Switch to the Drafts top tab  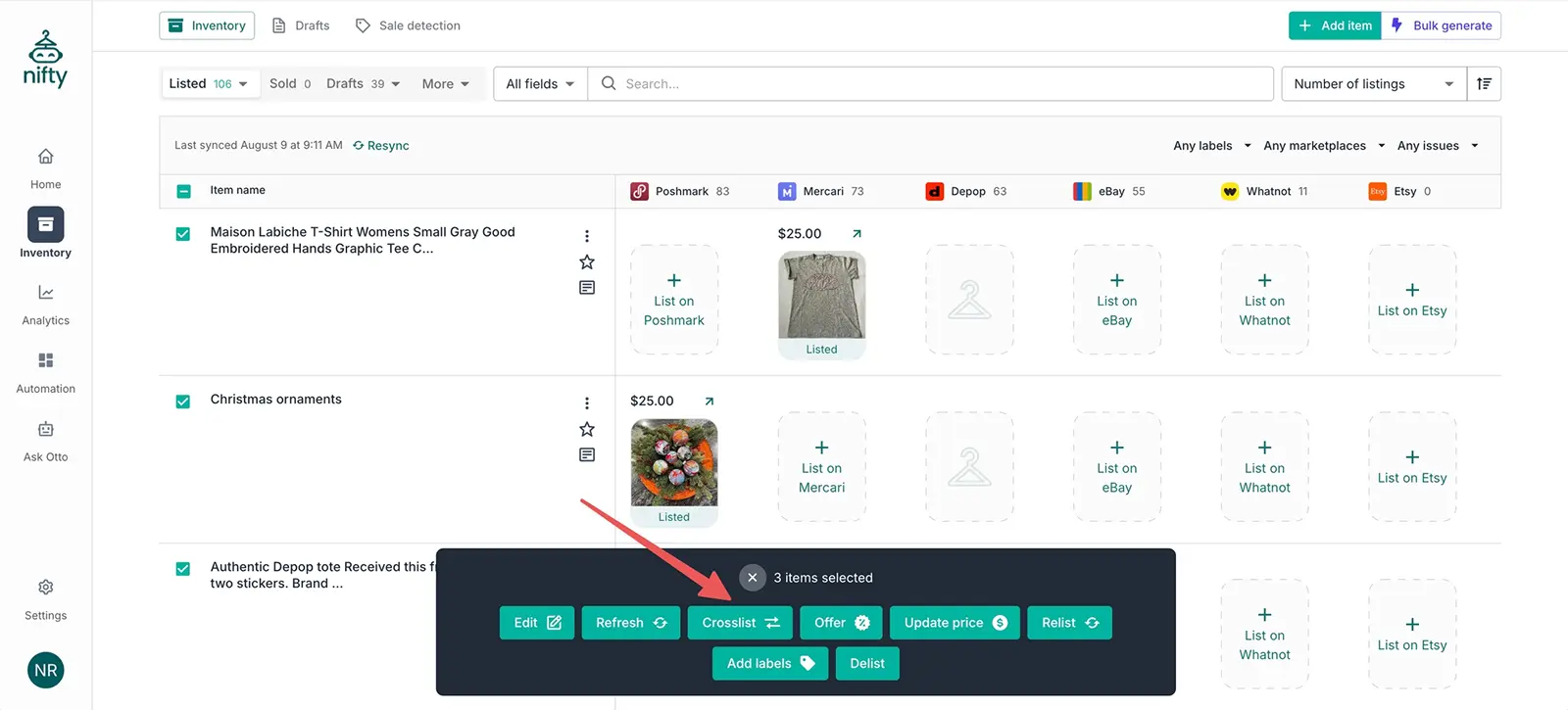tap(301, 25)
